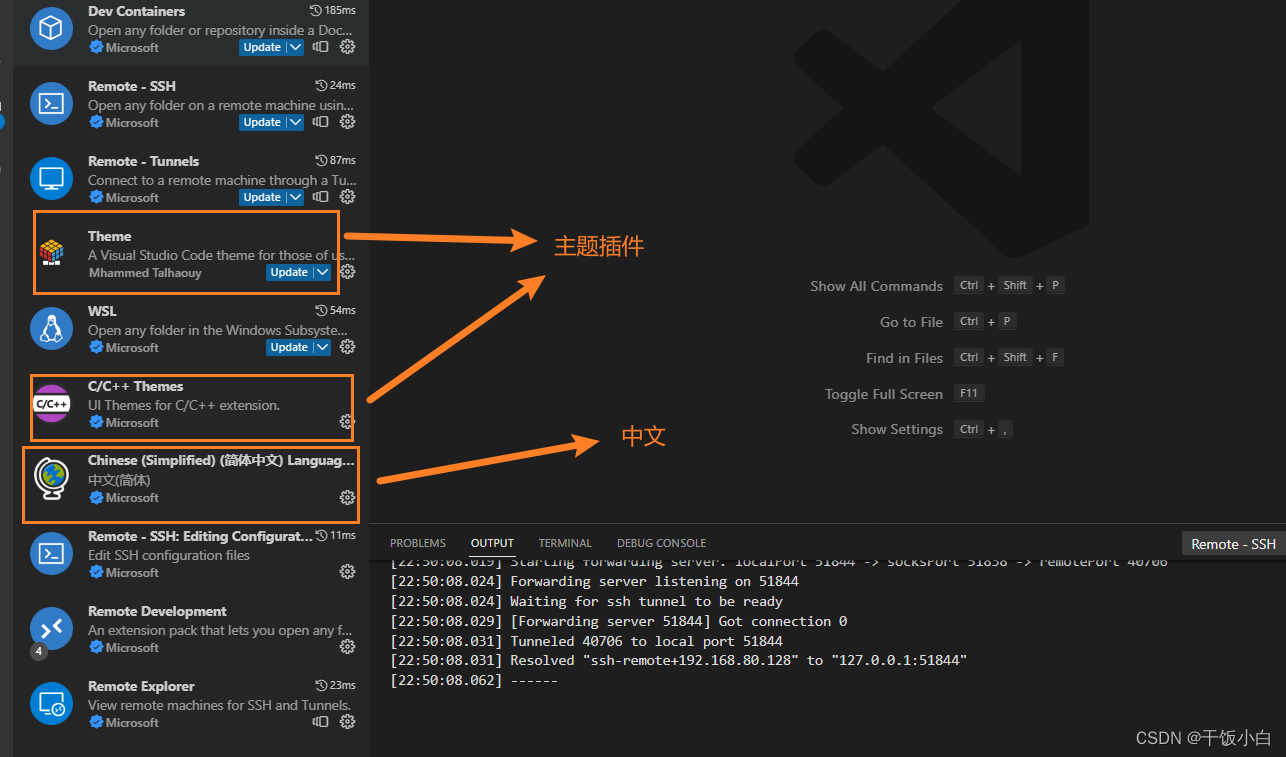The height and width of the screenshot is (757, 1286).
Task: Expand the Remote - SSH Update dropdown arrow
Action: coord(294,122)
